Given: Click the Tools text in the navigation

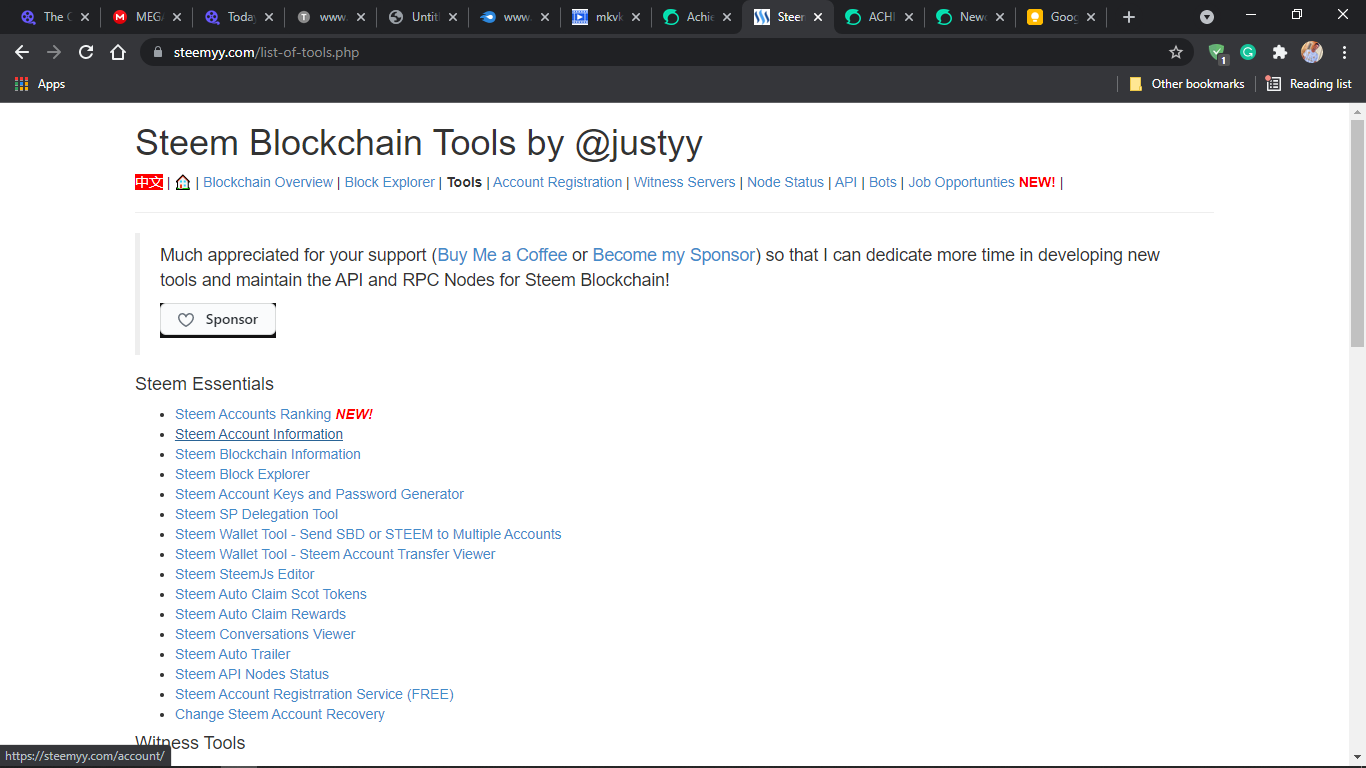Looking at the screenshot, I should pyautogui.click(x=464, y=182).
